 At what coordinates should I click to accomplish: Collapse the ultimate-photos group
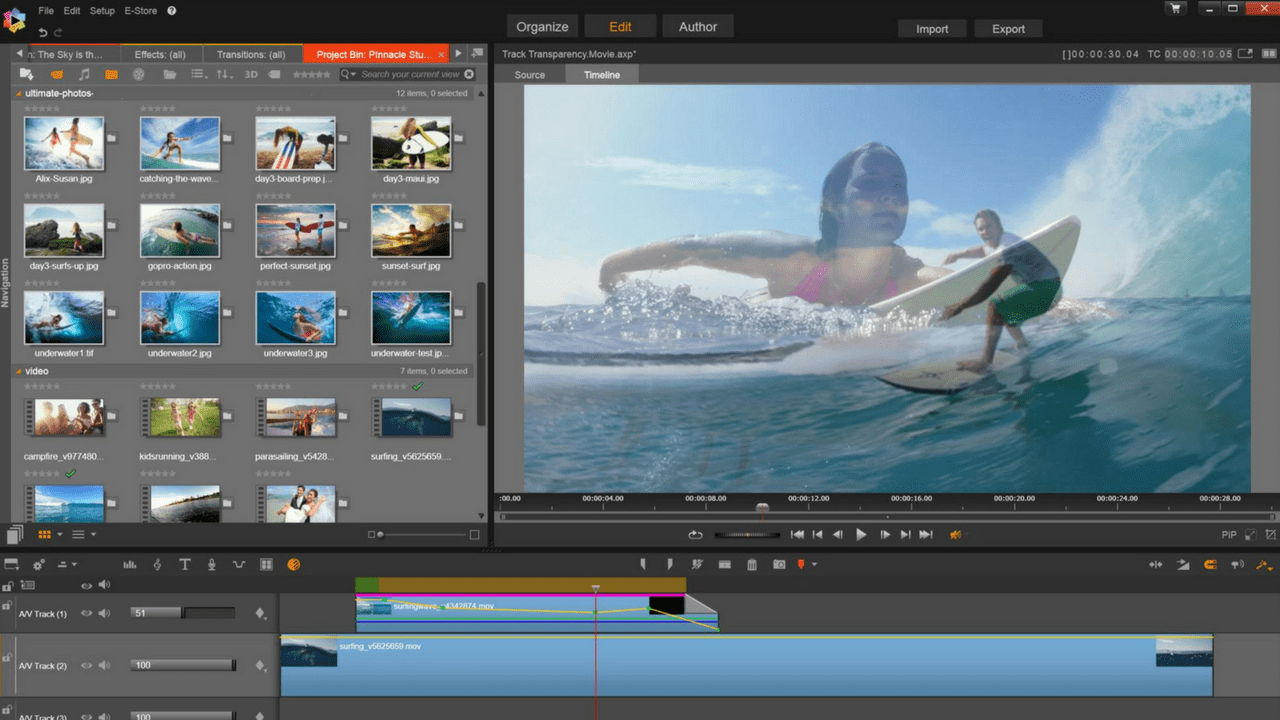coord(18,93)
